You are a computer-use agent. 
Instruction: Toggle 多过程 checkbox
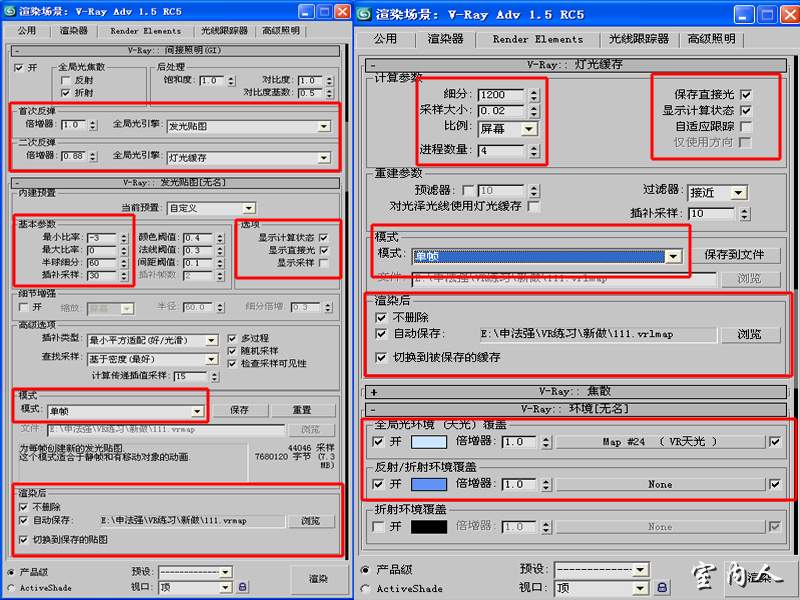(232, 338)
